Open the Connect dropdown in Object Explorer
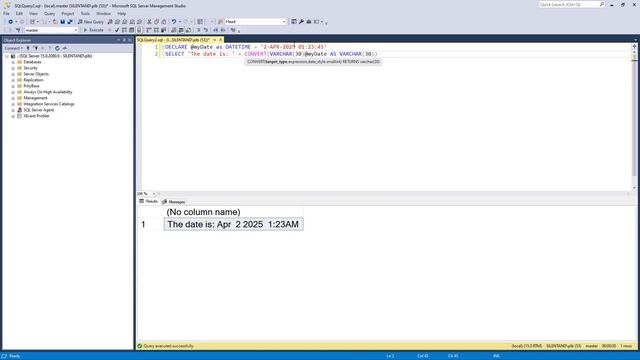Screen dimensions: 640x360 point(13,48)
